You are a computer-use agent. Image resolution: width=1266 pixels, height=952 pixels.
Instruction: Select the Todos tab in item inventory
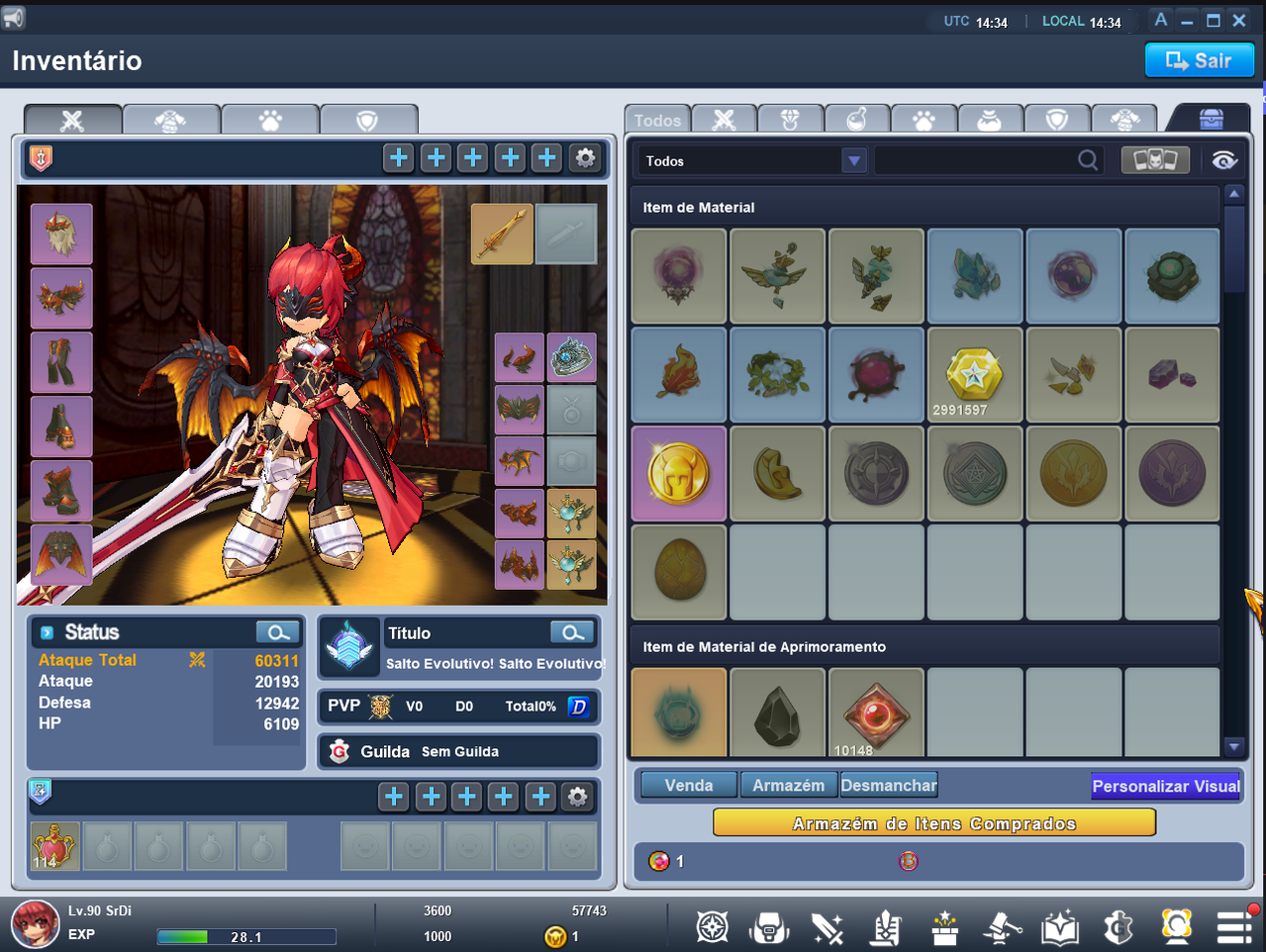pos(657,120)
